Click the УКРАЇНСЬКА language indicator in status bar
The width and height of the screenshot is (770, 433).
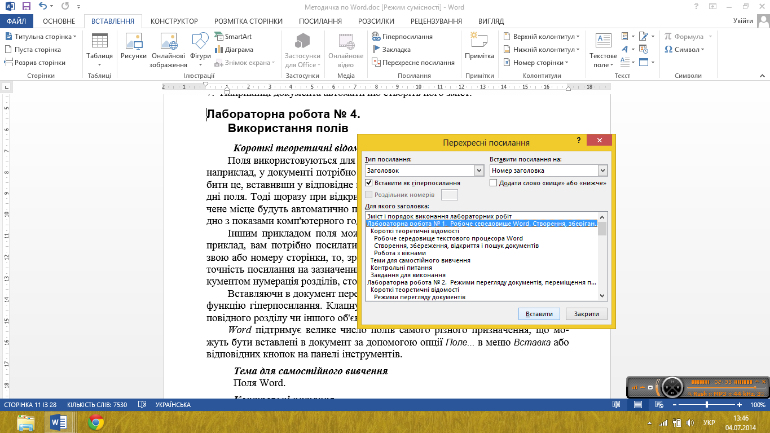point(173,405)
